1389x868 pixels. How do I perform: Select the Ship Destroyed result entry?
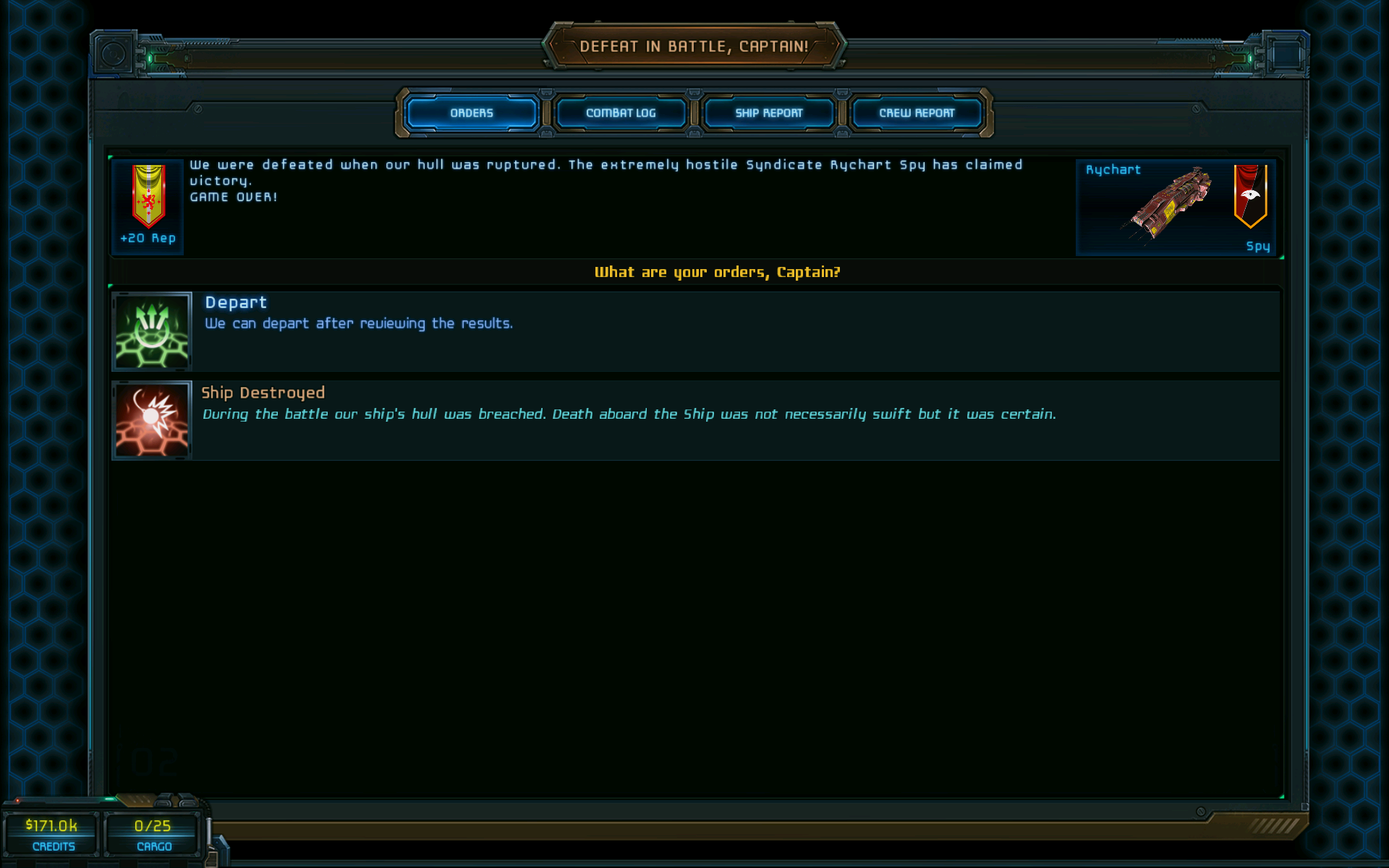[x=696, y=420]
